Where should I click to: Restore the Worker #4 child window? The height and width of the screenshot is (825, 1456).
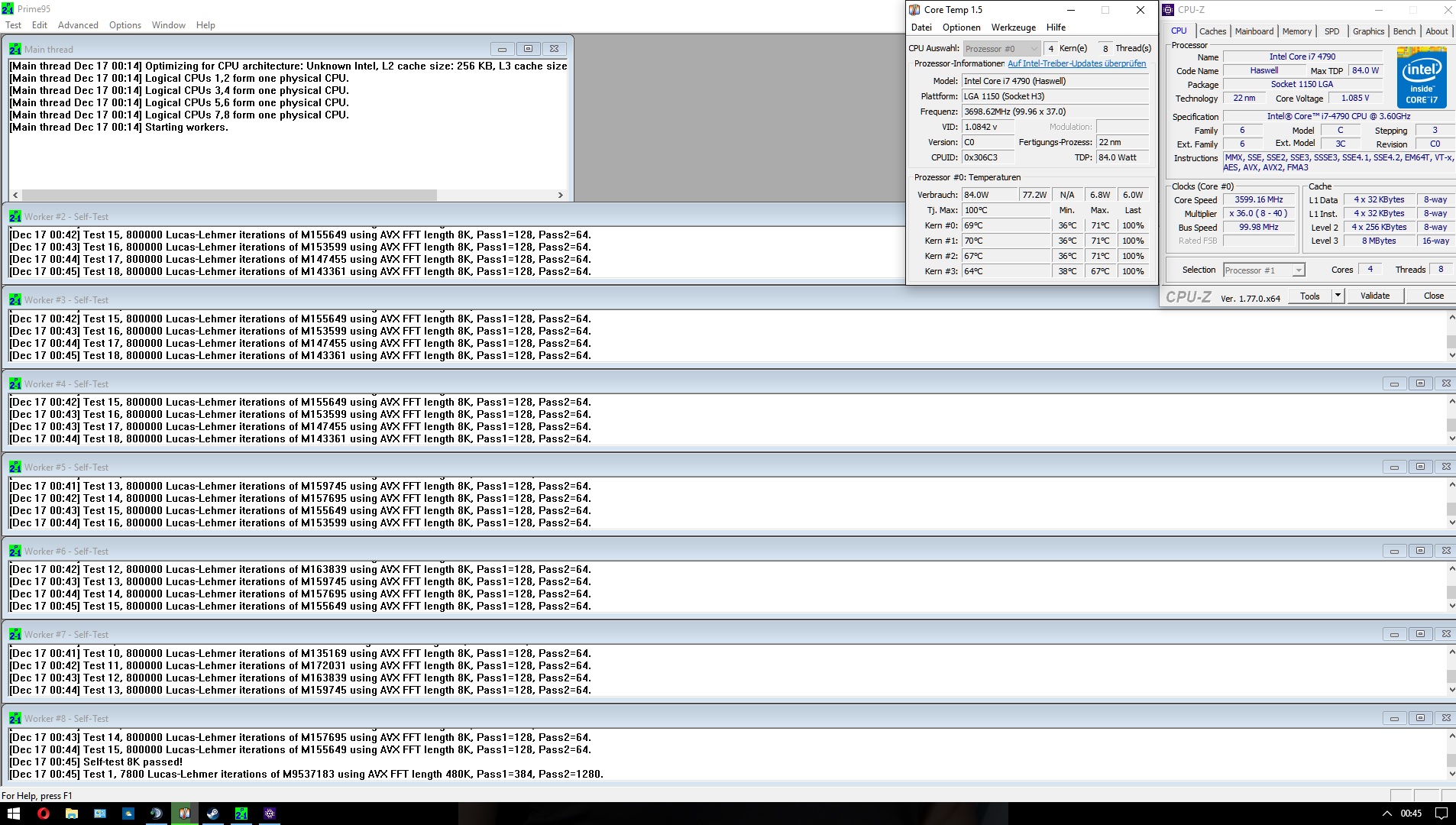[1420, 383]
